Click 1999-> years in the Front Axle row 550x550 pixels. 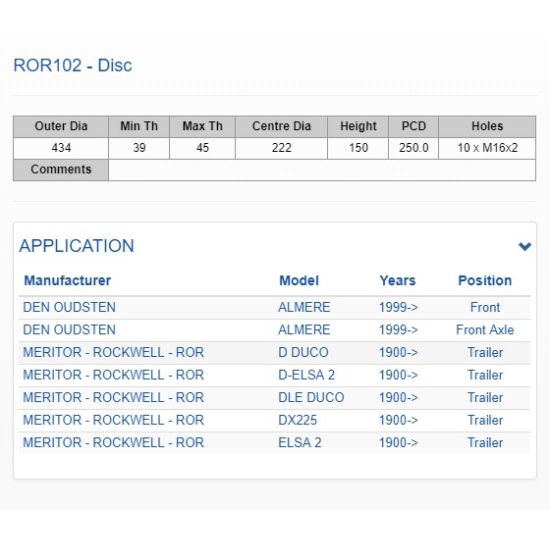click(398, 330)
